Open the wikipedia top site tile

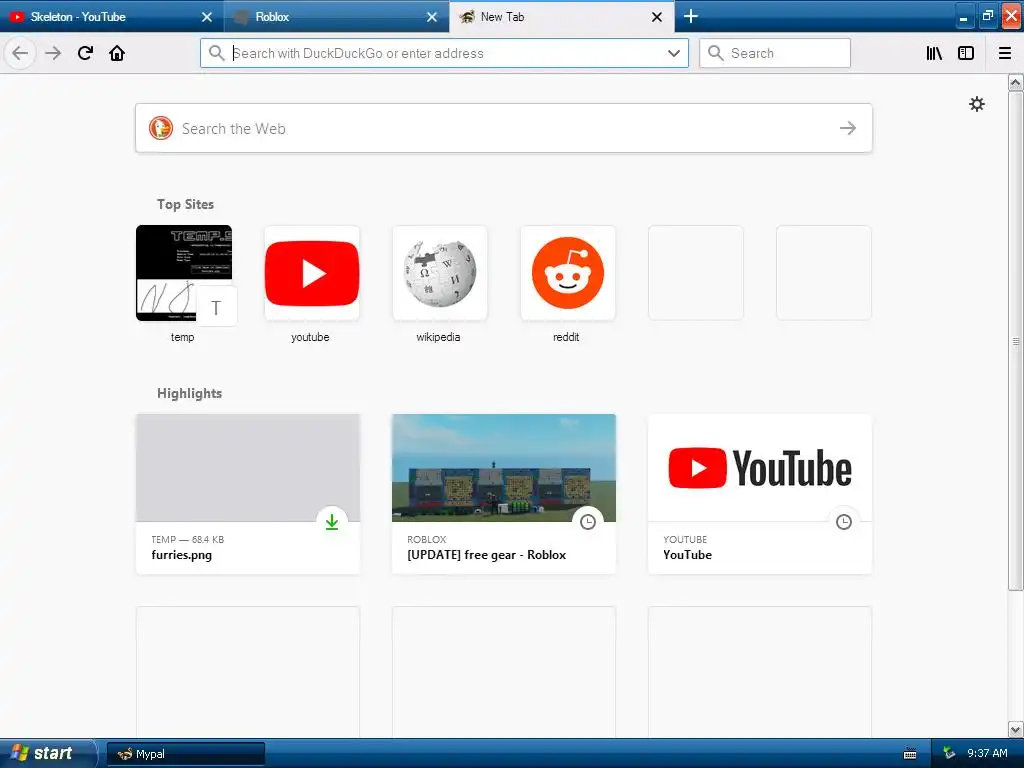point(440,273)
